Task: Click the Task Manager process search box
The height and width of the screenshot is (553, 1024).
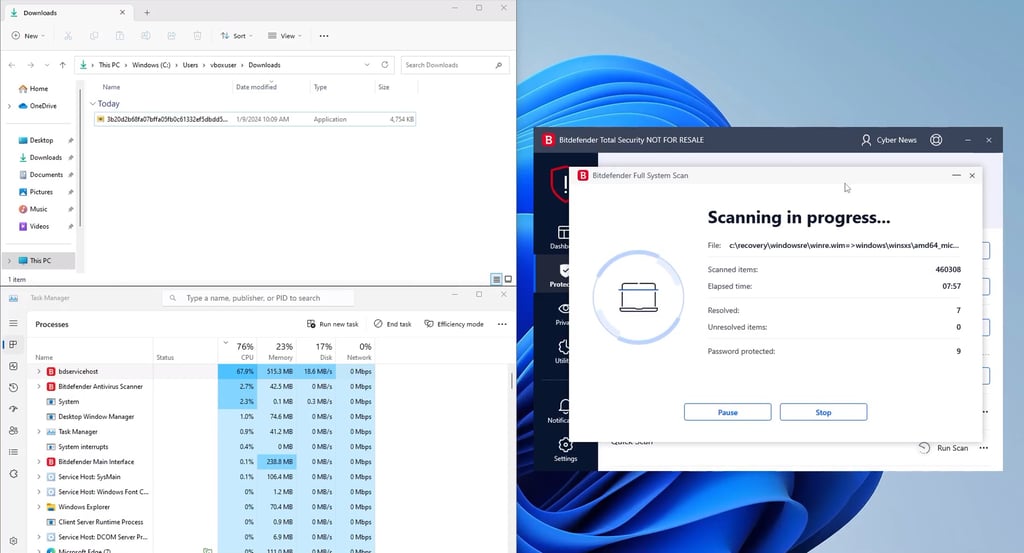Action: click(258, 298)
